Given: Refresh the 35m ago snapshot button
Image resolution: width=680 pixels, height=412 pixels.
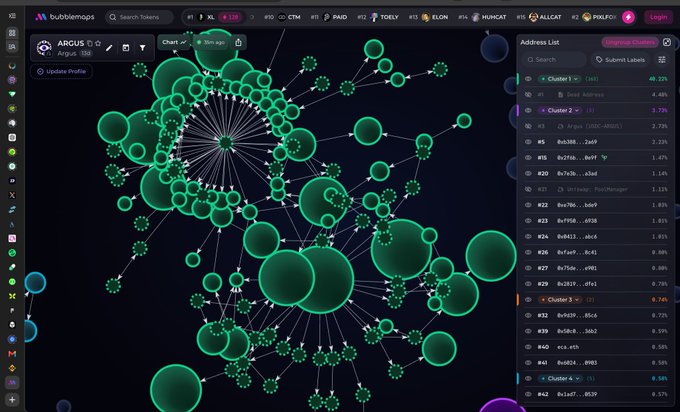Looking at the screenshot, I should [x=210, y=43].
